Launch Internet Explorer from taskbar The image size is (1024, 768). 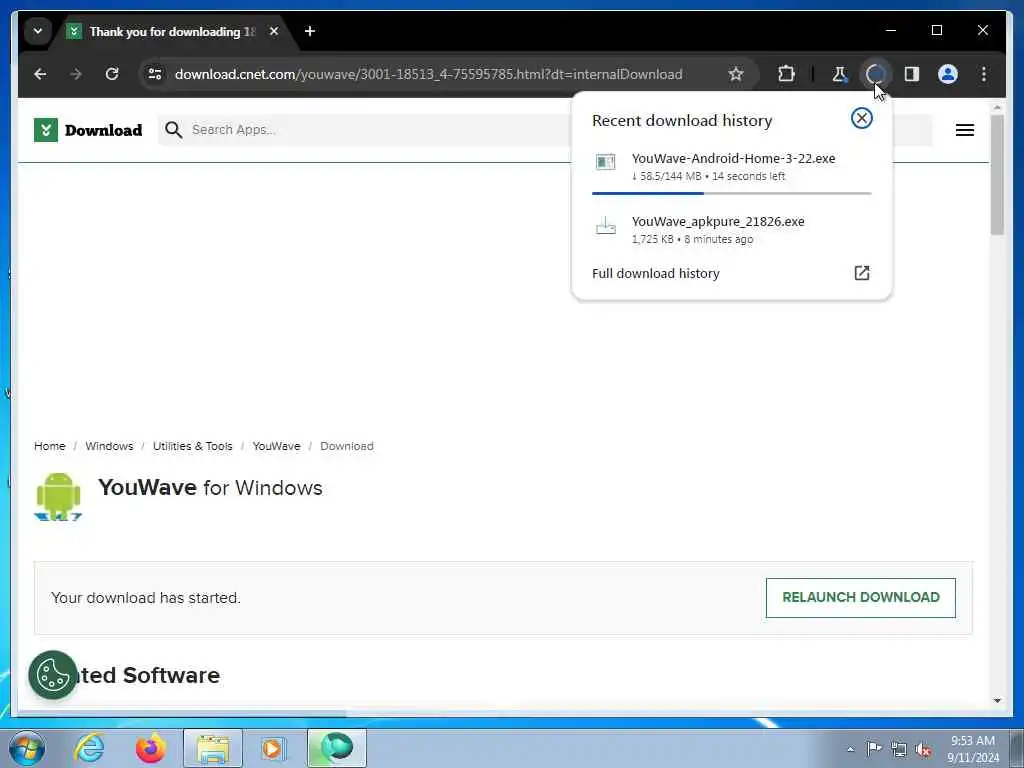89,748
